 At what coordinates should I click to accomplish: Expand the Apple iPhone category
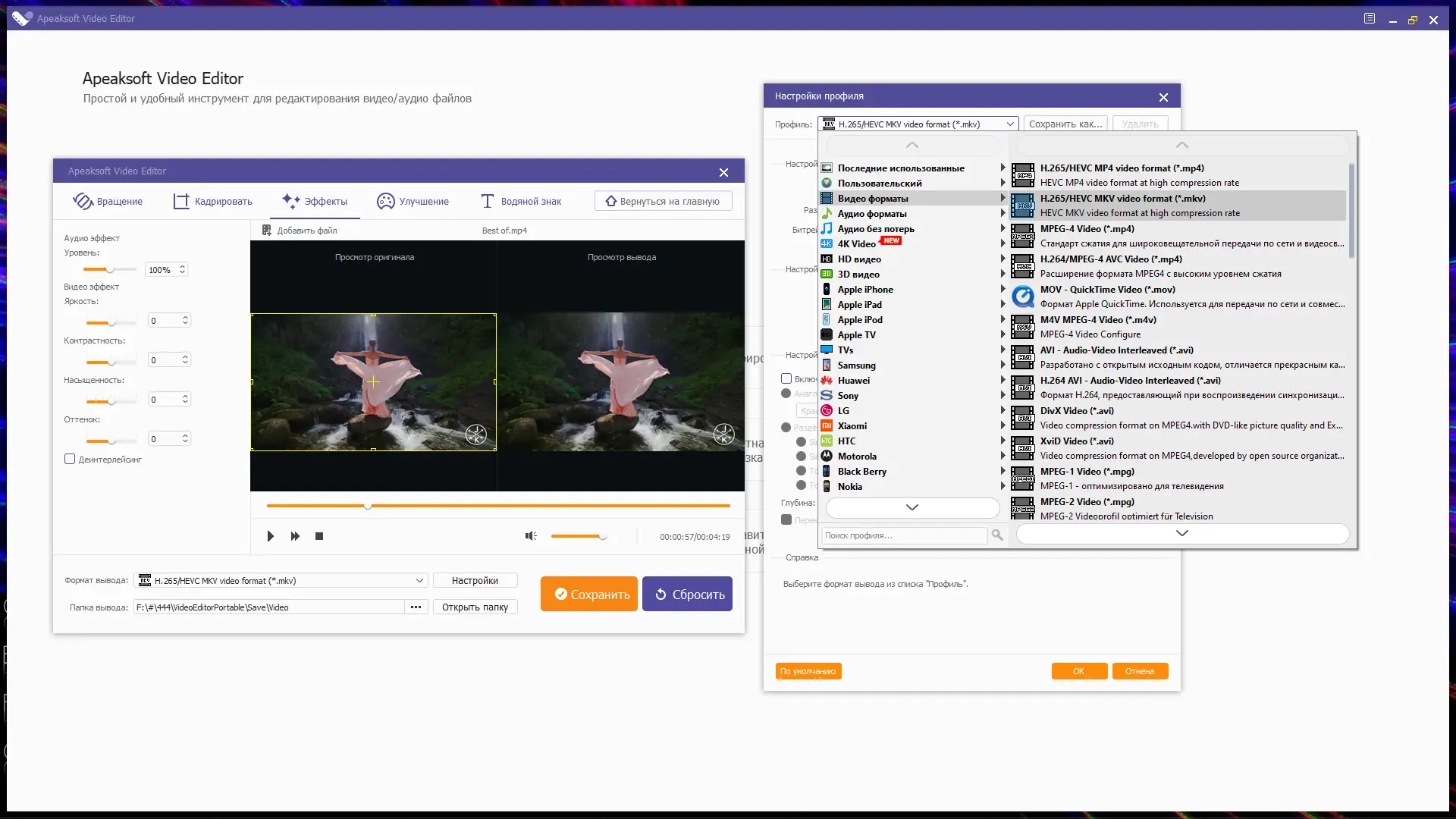pyautogui.click(x=865, y=290)
